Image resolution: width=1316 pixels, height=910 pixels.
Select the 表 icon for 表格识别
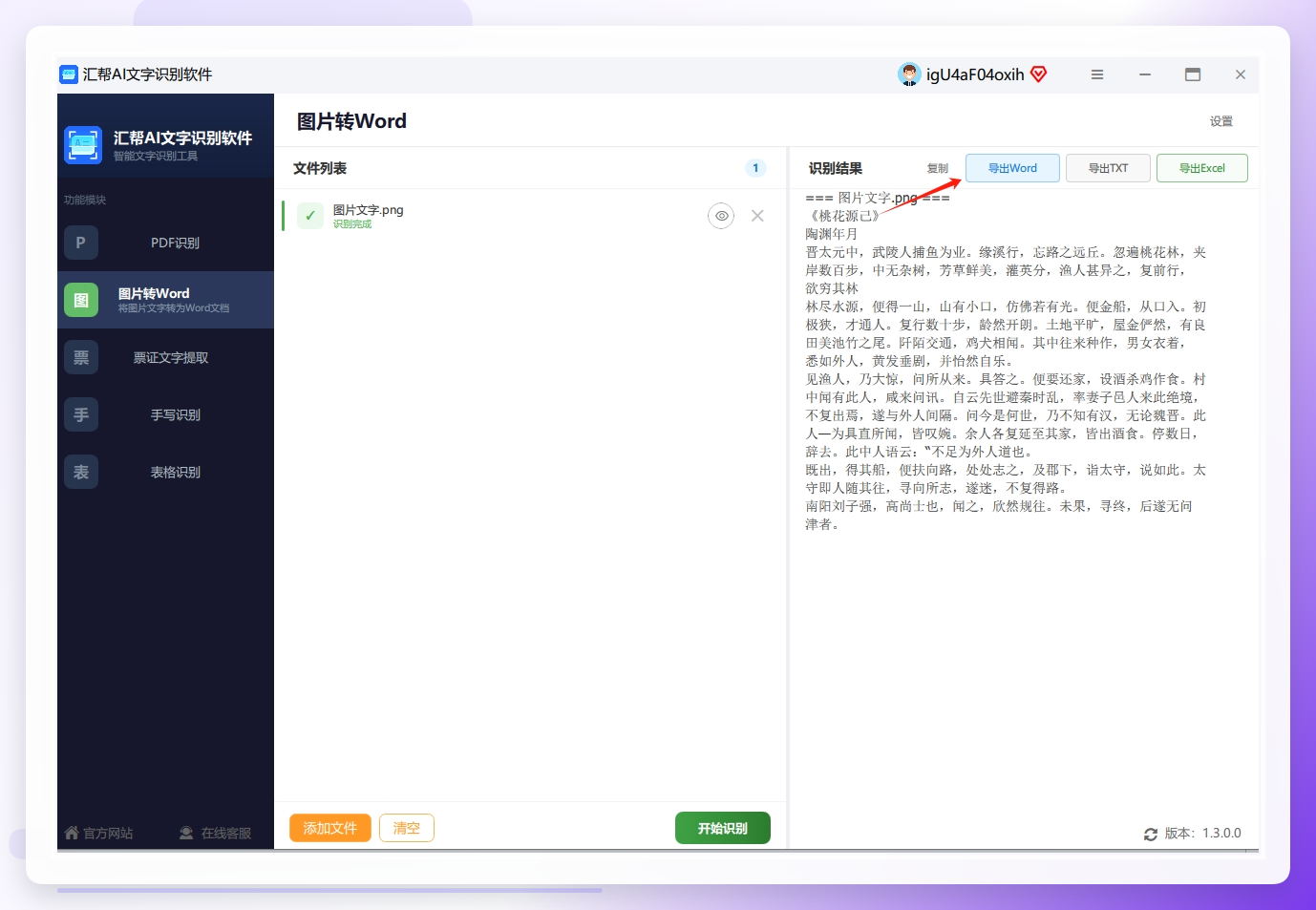pyautogui.click(x=81, y=472)
